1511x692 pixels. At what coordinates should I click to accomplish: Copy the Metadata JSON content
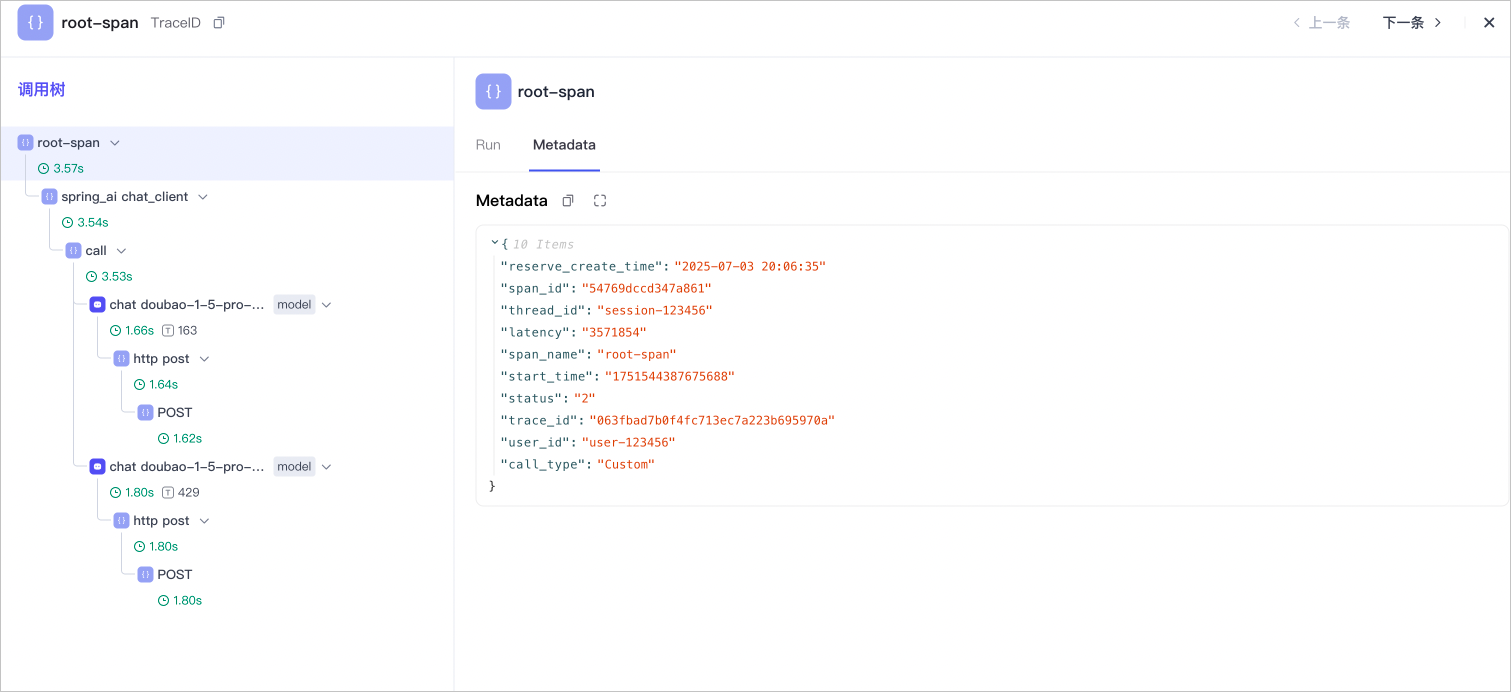click(x=568, y=201)
